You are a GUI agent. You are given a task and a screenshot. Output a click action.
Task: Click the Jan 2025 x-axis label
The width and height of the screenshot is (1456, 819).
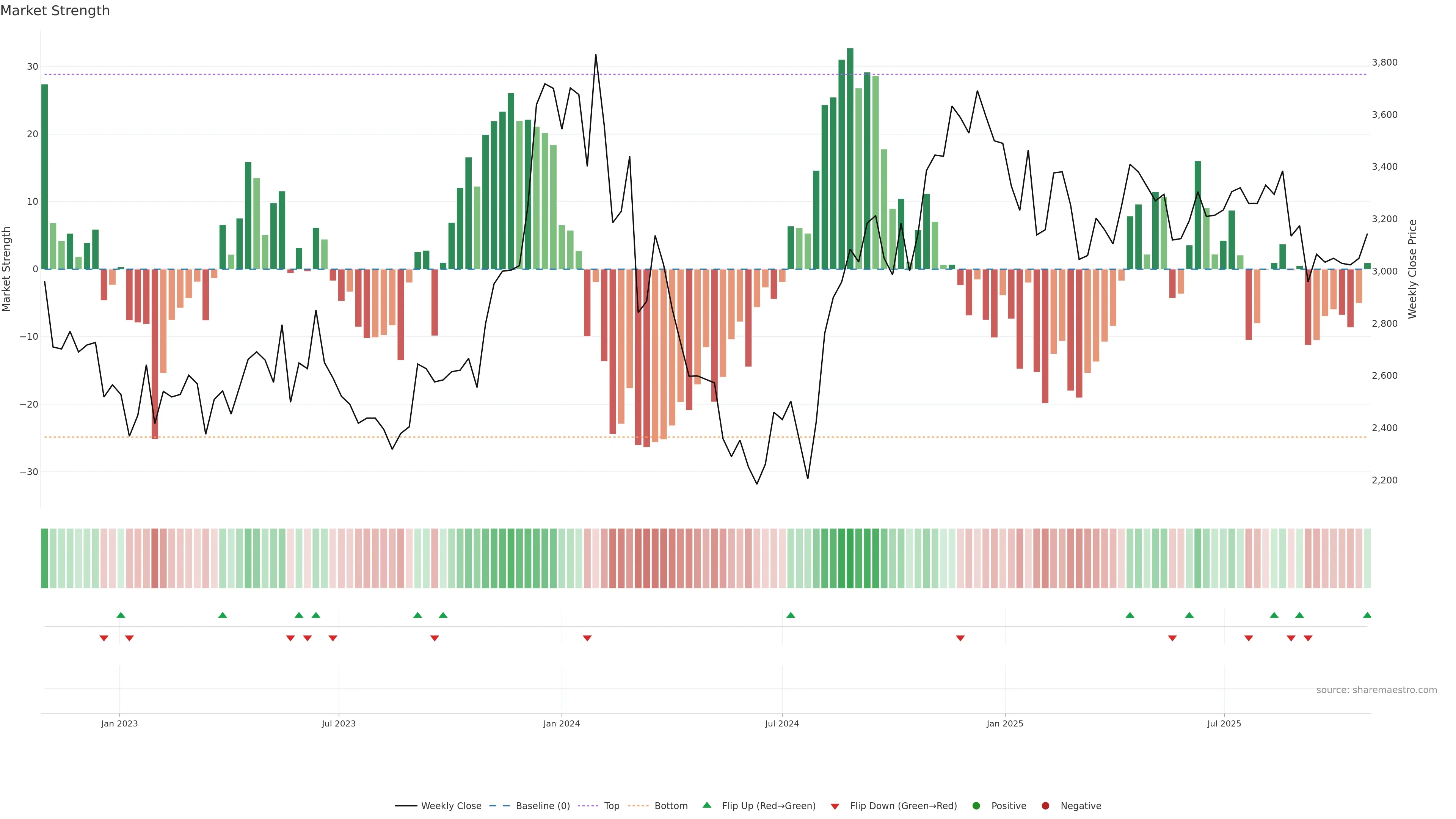(x=1004, y=723)
